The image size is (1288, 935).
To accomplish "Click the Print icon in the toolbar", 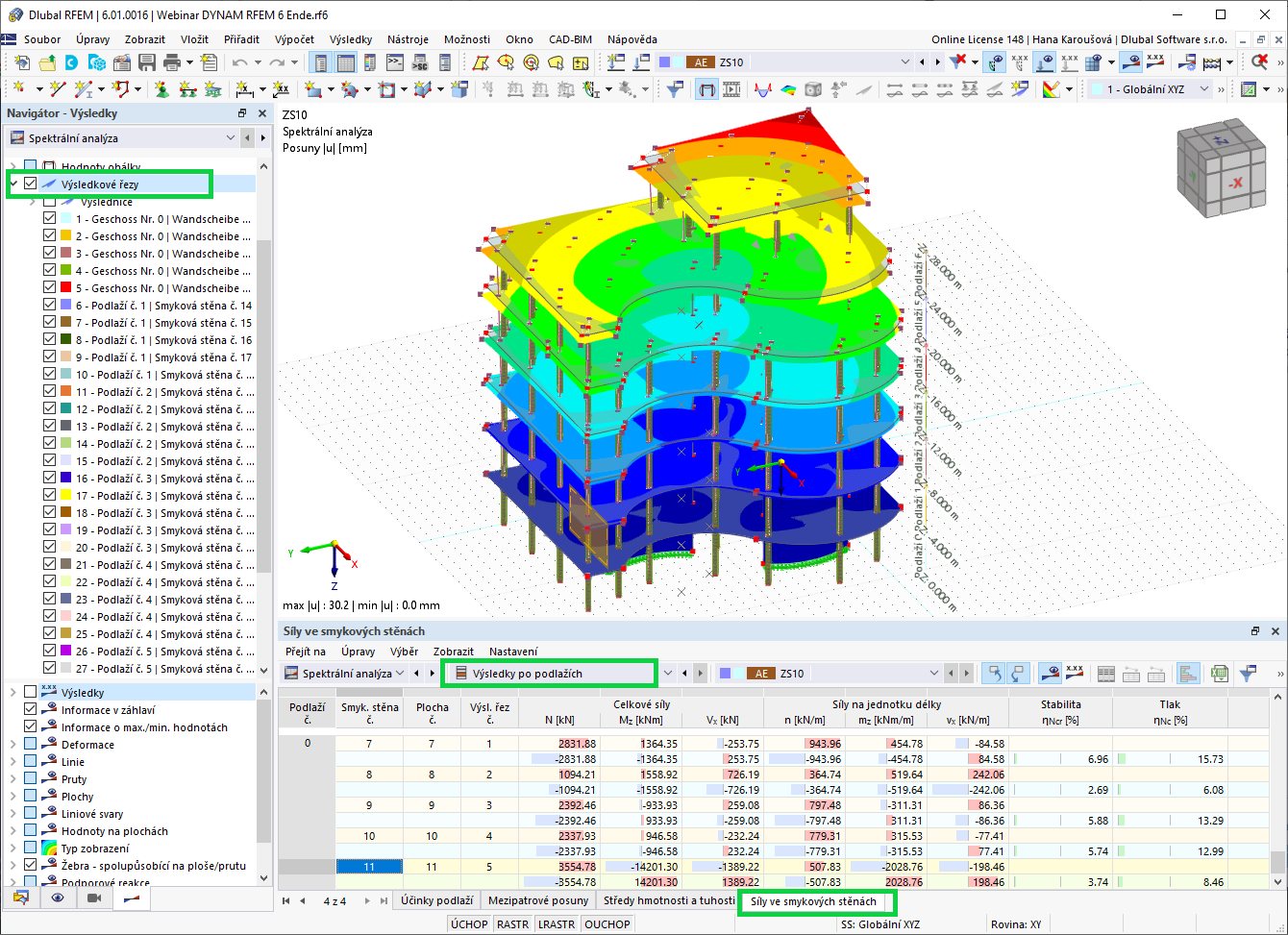I will pyautogui.click(x=172, y=62).
